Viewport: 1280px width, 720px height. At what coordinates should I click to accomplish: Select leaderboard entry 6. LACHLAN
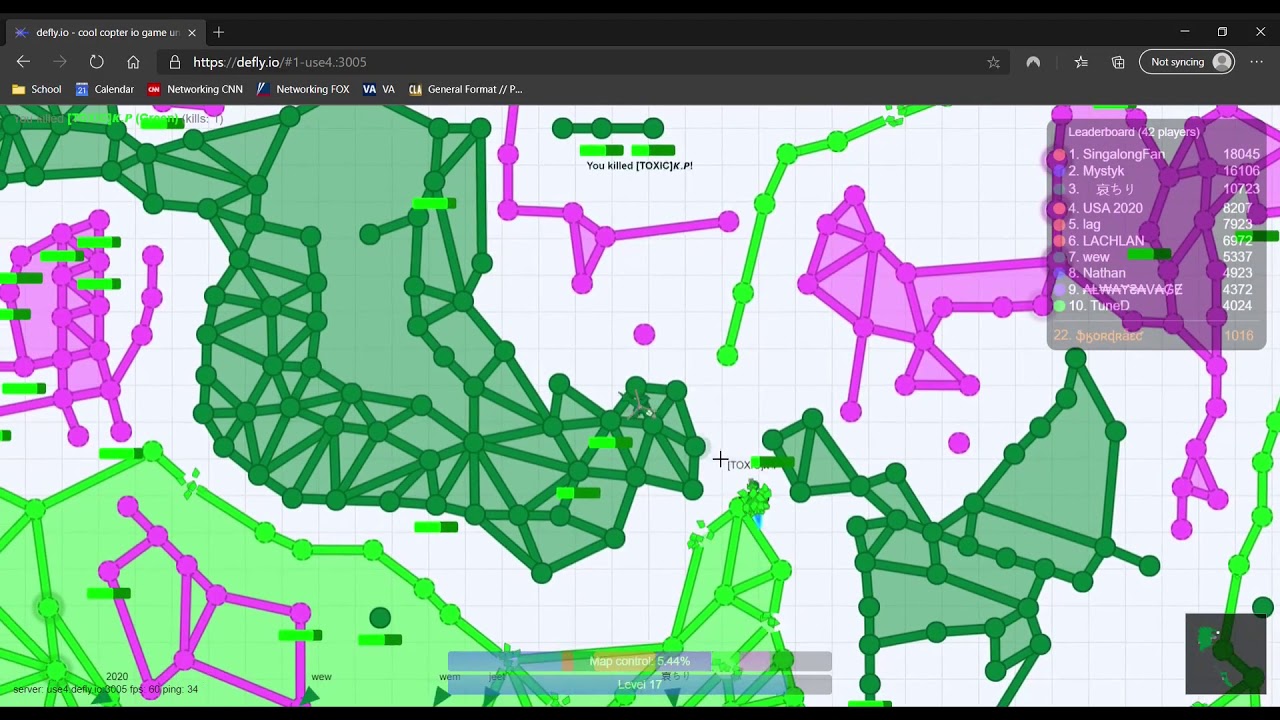1156,241
